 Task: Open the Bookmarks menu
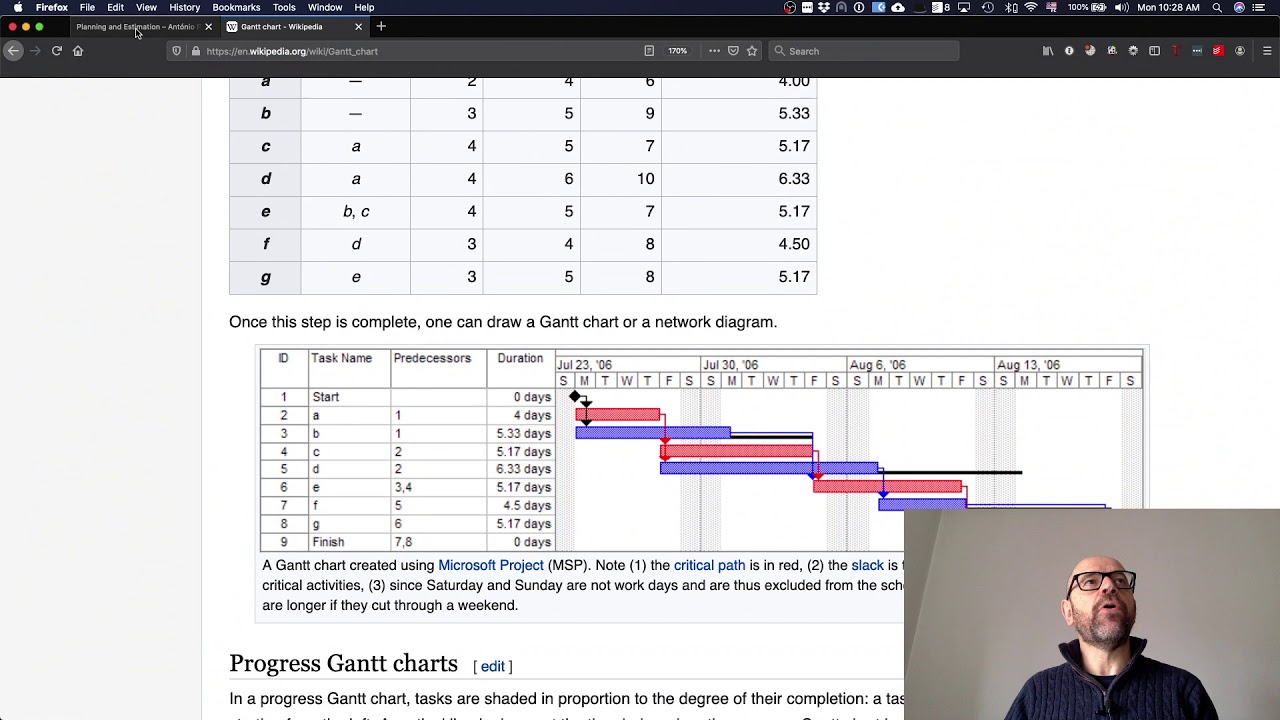point(236,8)
